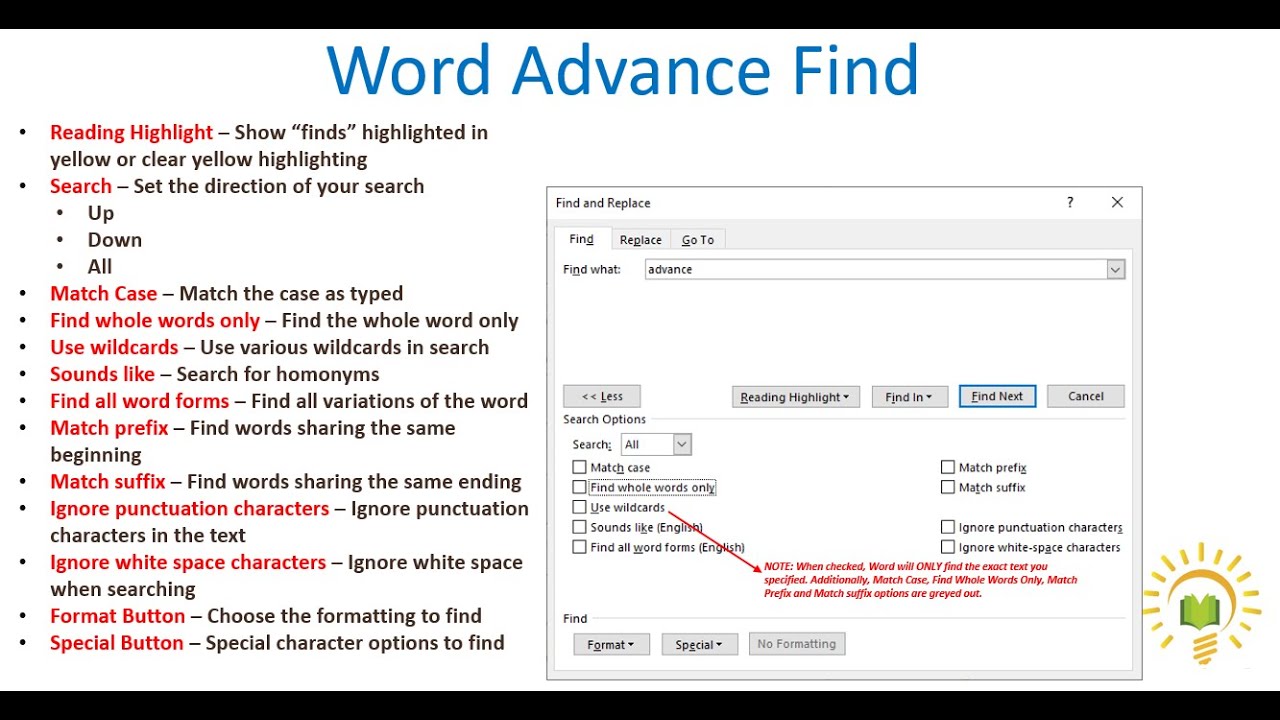Open the Format dropdown button

(x=611, y=645)
